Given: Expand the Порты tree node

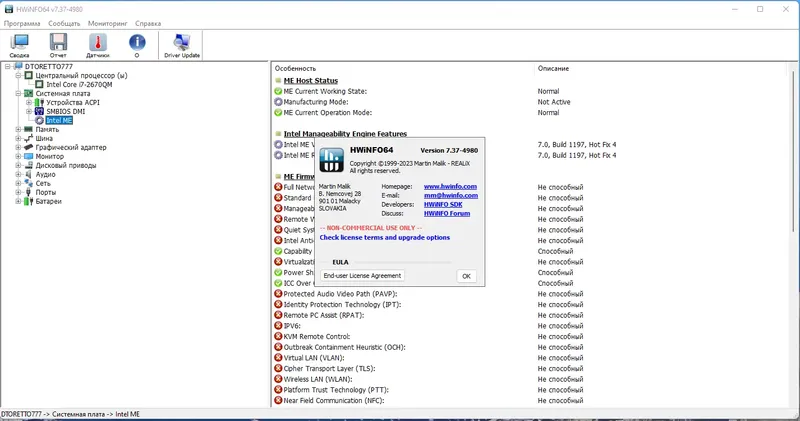Looking at the screenshot, I should pos(18,192).
